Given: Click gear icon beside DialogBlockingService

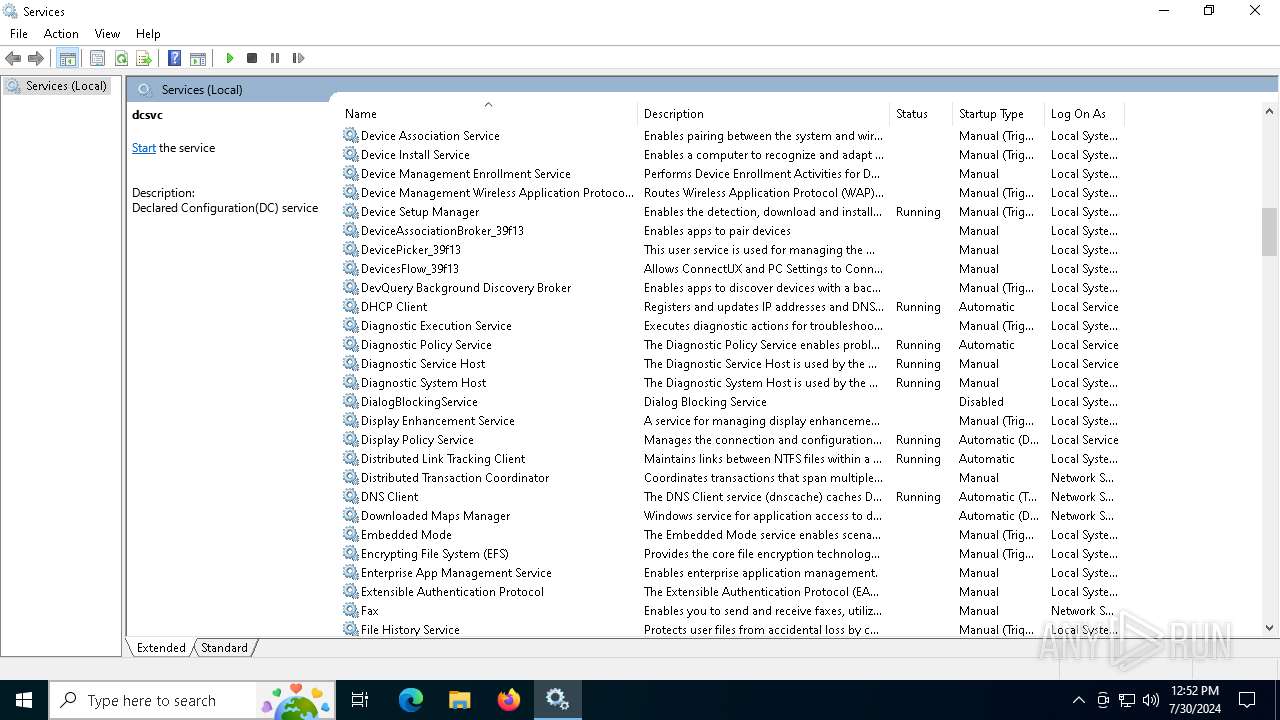Looking at the screenshot, I should (x=351, y=402).
